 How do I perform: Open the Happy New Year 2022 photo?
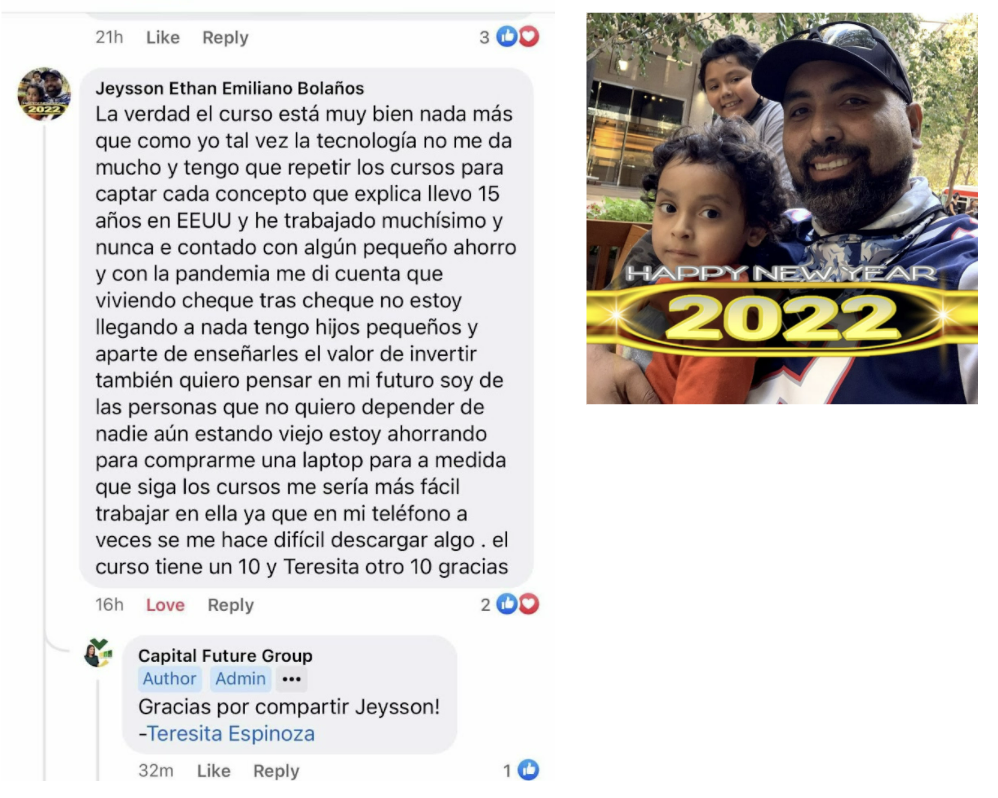coord(782,208)
